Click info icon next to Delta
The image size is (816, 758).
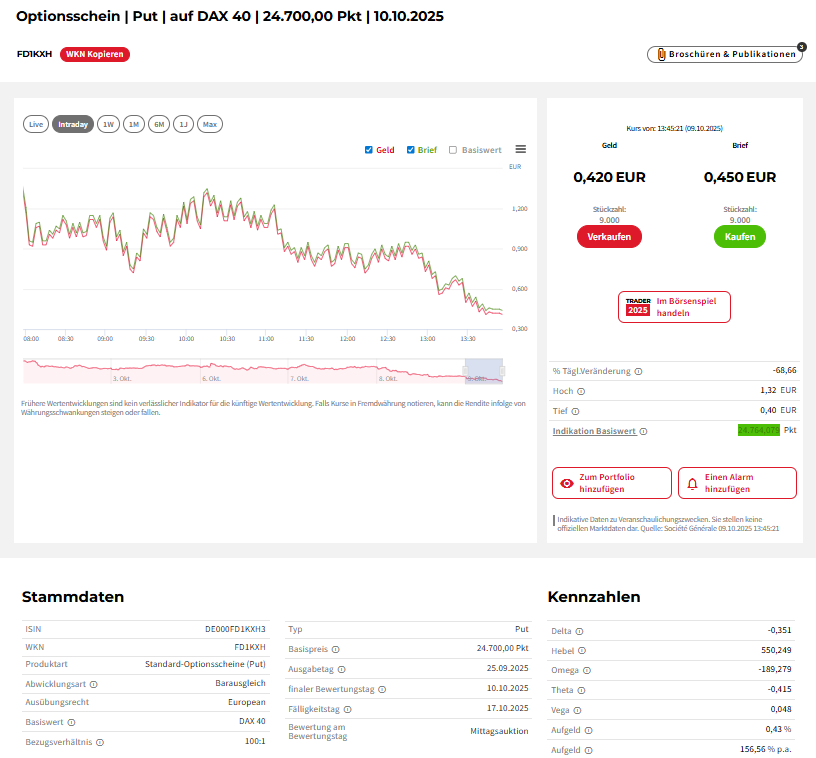[x=580, y=631]
